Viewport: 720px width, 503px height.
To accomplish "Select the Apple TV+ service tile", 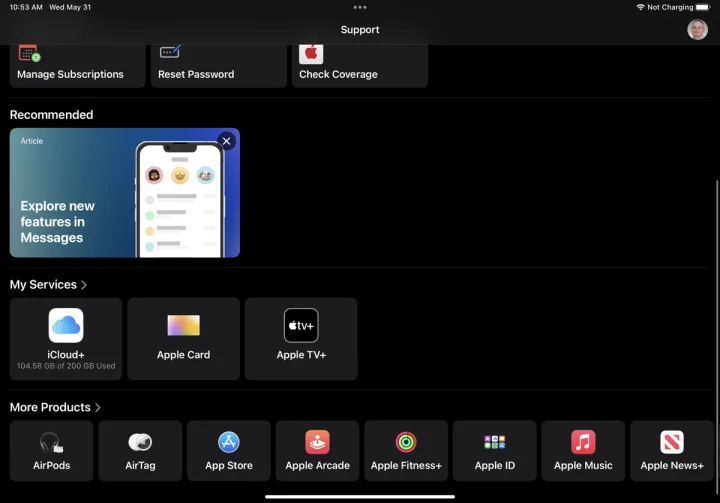I will click(301, 338).
